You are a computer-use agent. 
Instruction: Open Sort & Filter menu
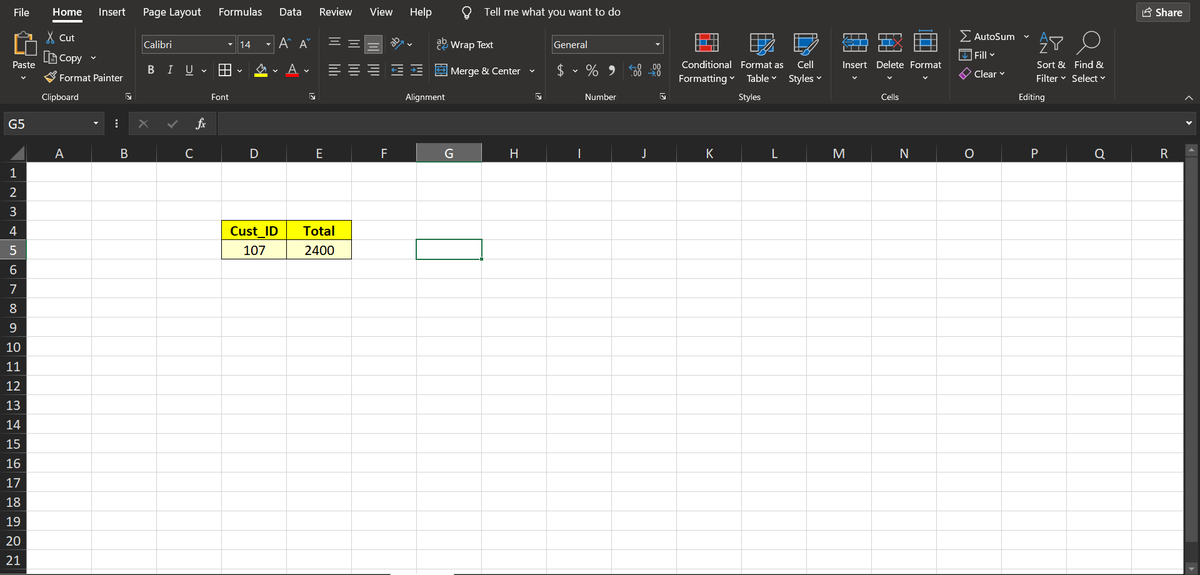tap(1050, 58)
